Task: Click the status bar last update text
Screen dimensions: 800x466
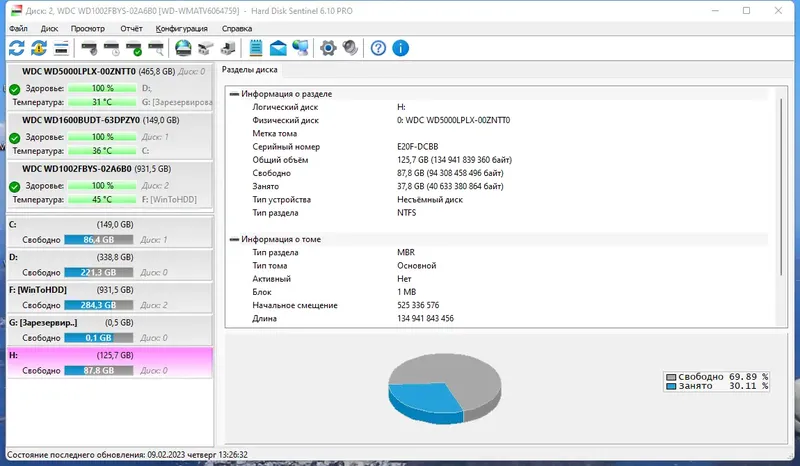Action: pyautogui.click(x=128, y=455)
